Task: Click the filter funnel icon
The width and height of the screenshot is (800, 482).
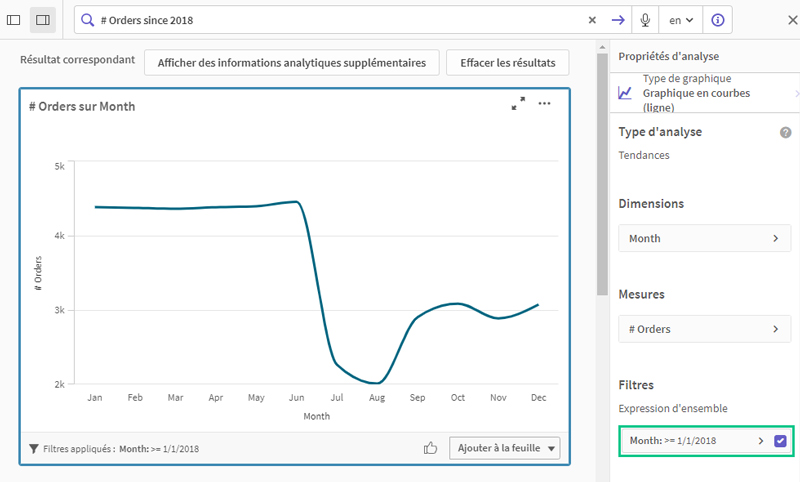Action: click(x=34, y=449)
